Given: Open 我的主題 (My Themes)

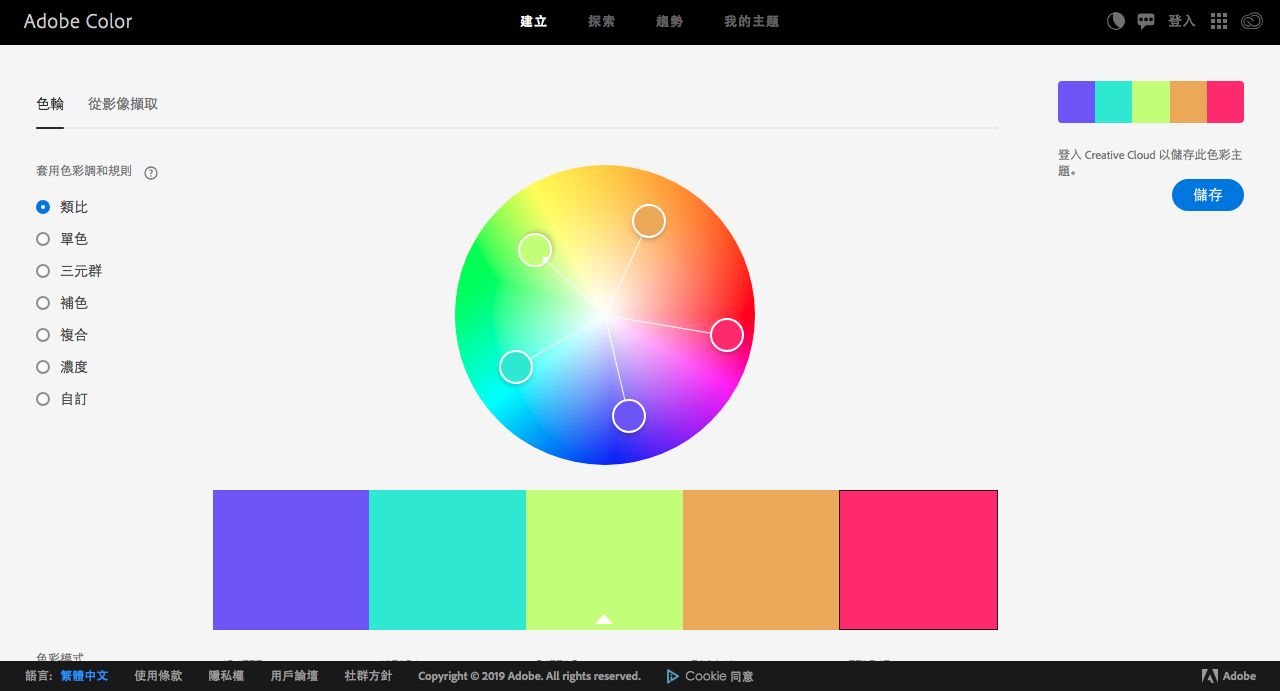Looking at the screenshot, I should [752, 21].
